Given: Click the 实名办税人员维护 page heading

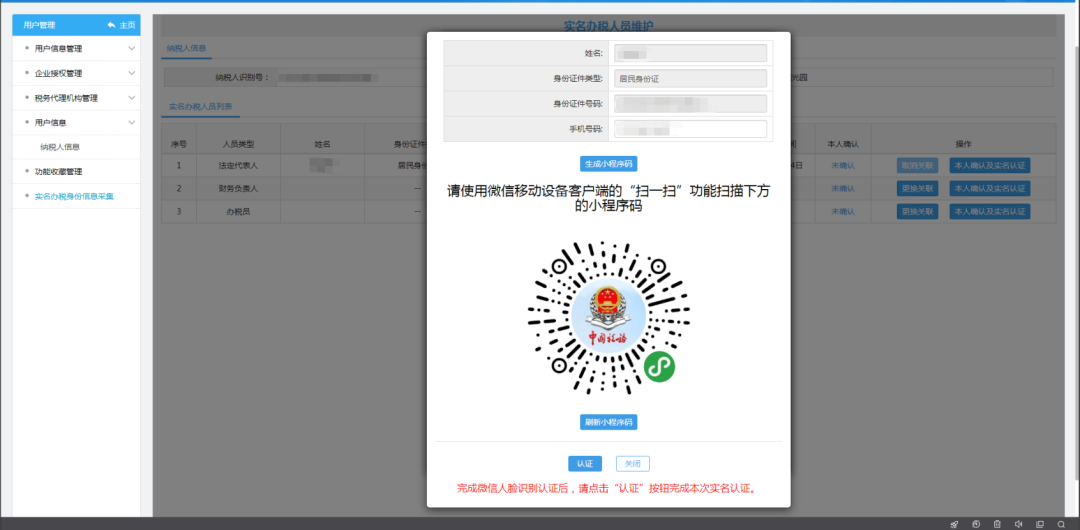Looking at the screenshot, I should [608, 26].
